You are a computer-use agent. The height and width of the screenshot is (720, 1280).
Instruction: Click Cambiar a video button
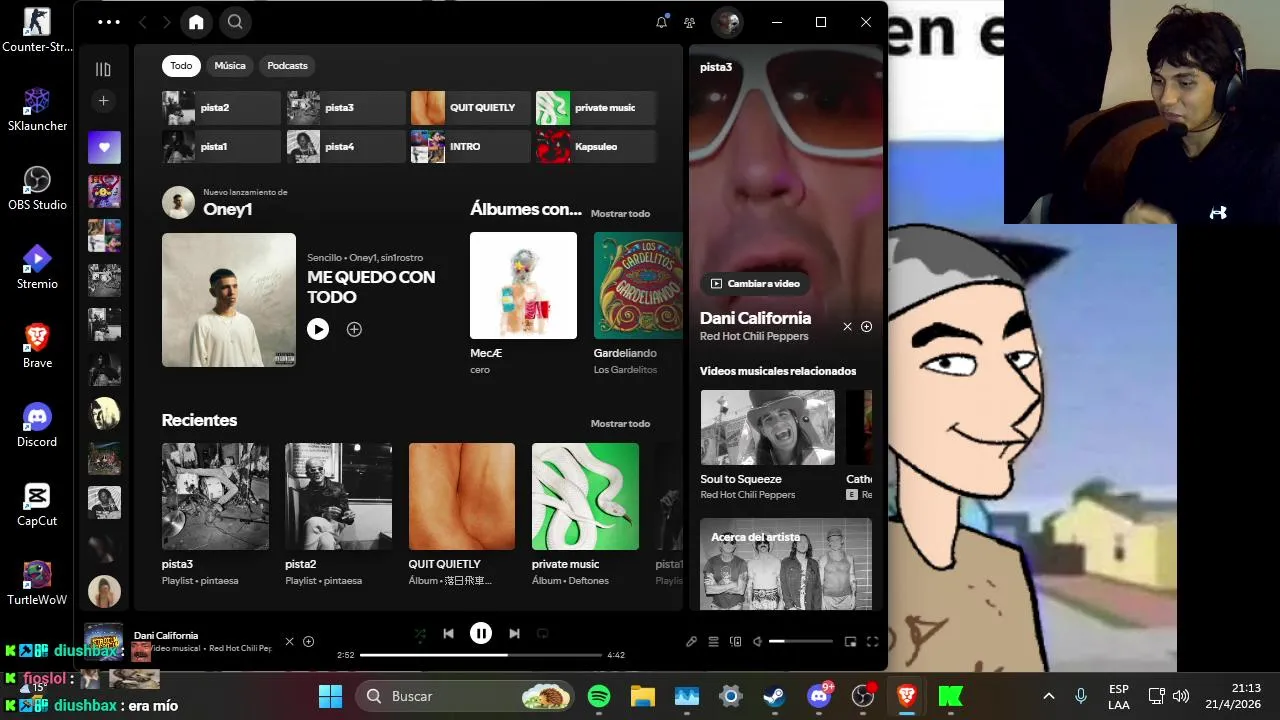coord(755,284)
